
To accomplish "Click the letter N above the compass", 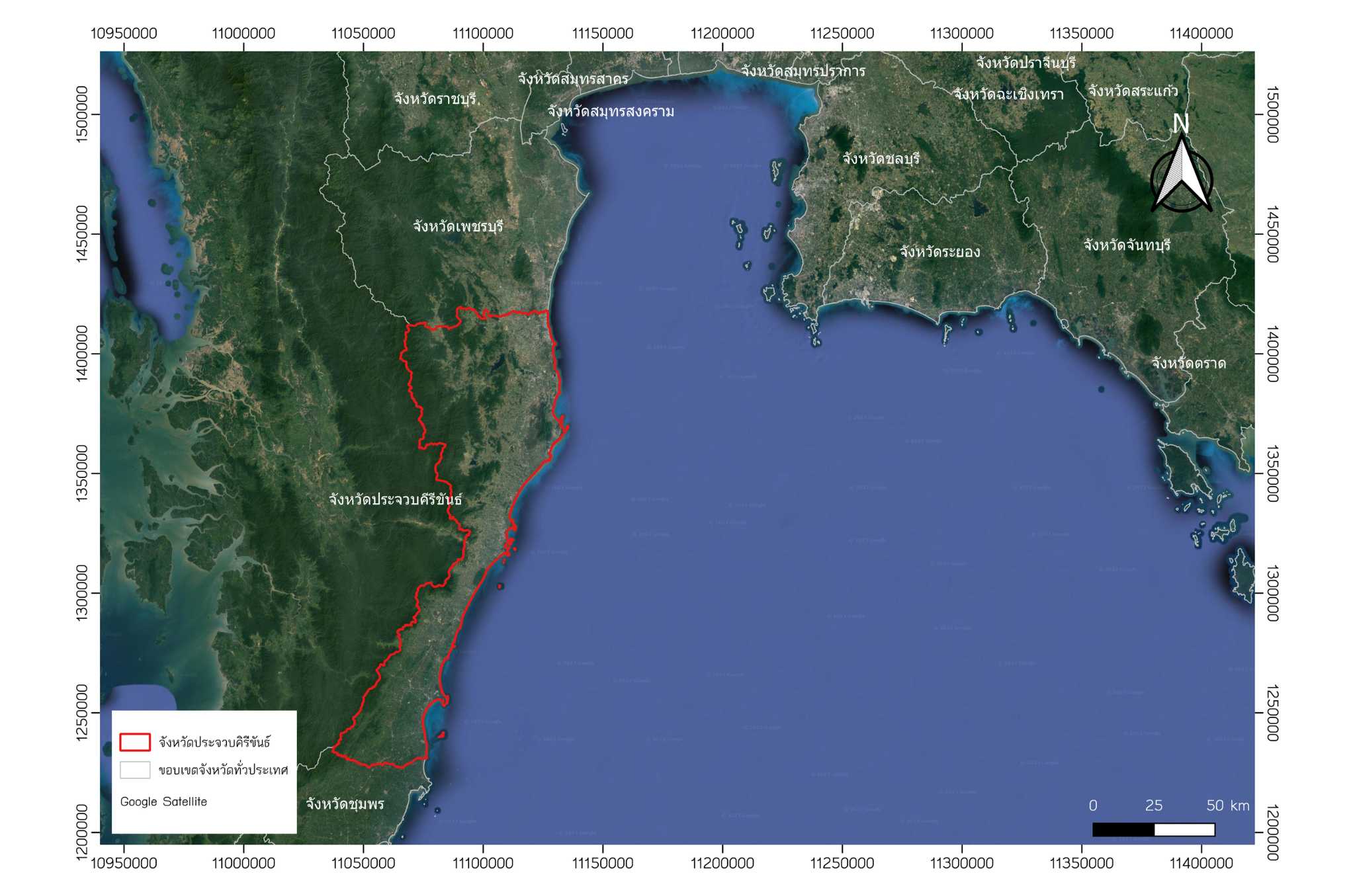I will pyautogui.click(x=1181, y=124).
